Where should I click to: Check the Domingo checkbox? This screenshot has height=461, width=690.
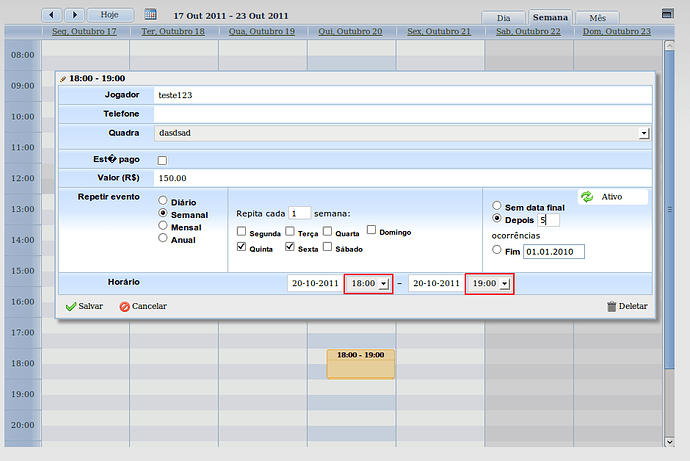pyautogui.click(x=371, y=230)
